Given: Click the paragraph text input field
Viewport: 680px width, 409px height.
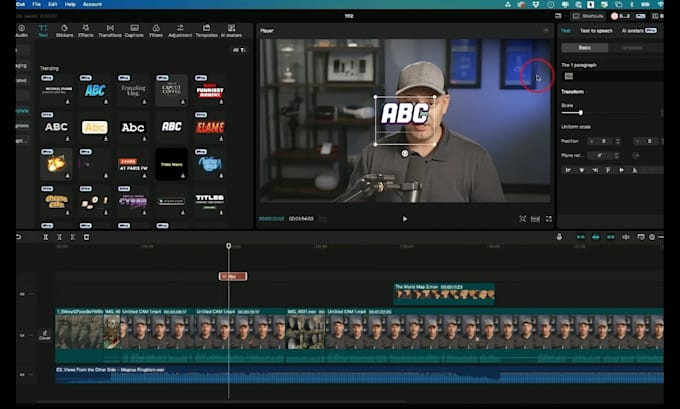Looking at the screenshot, I should point(612,76).
